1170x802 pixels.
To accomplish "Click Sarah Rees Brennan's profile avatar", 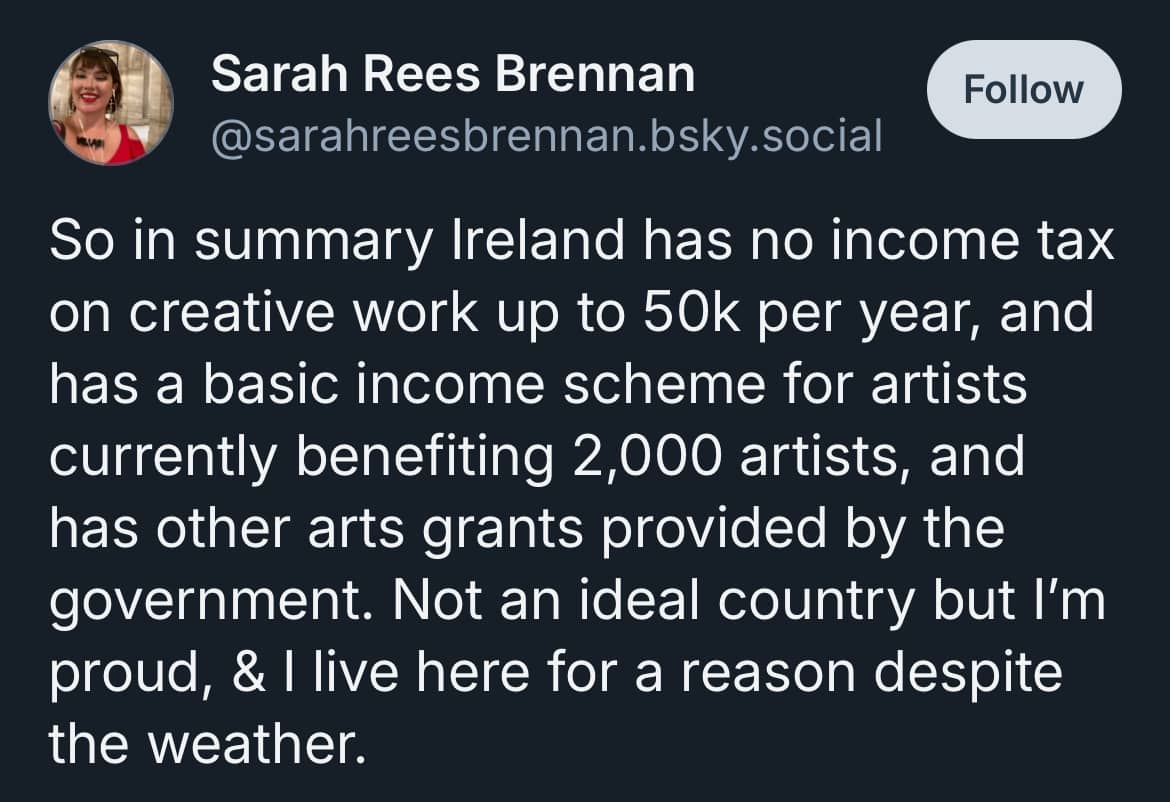I will tap(111, 103).
